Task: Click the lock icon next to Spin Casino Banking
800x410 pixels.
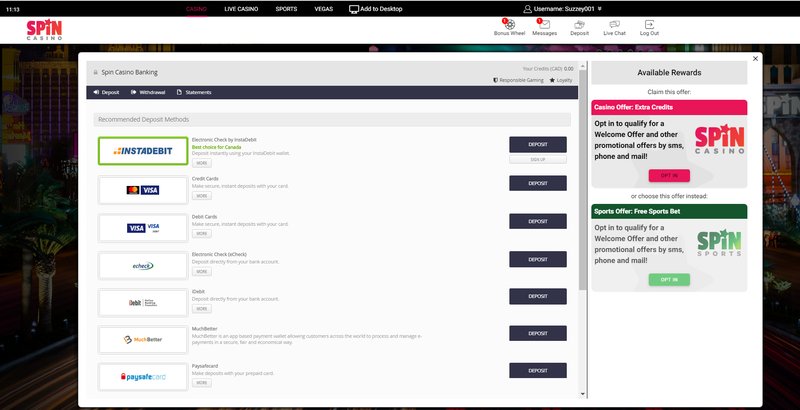Action: click(x=95, y=72)
